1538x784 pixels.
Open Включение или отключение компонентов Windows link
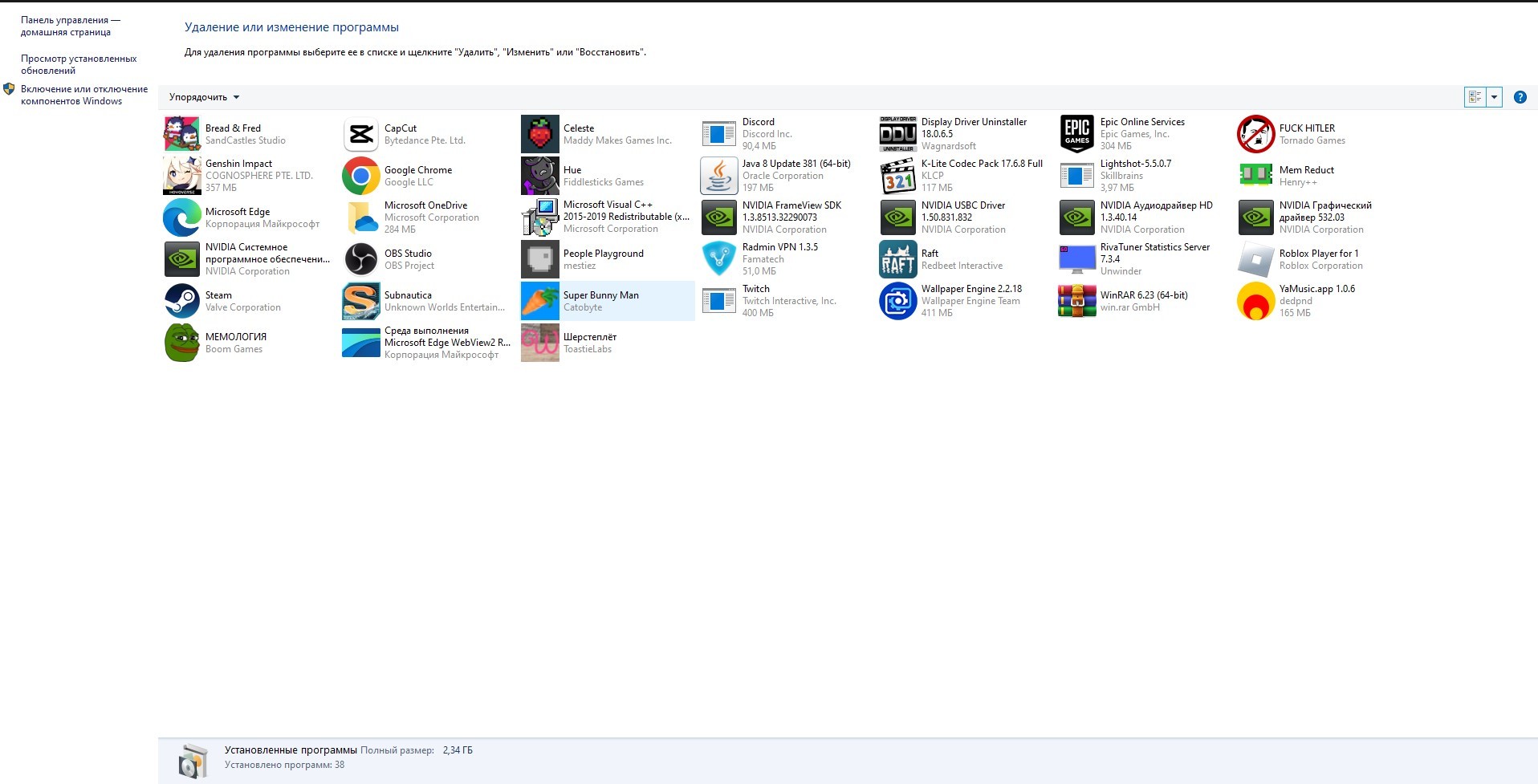tap(84, 95)
